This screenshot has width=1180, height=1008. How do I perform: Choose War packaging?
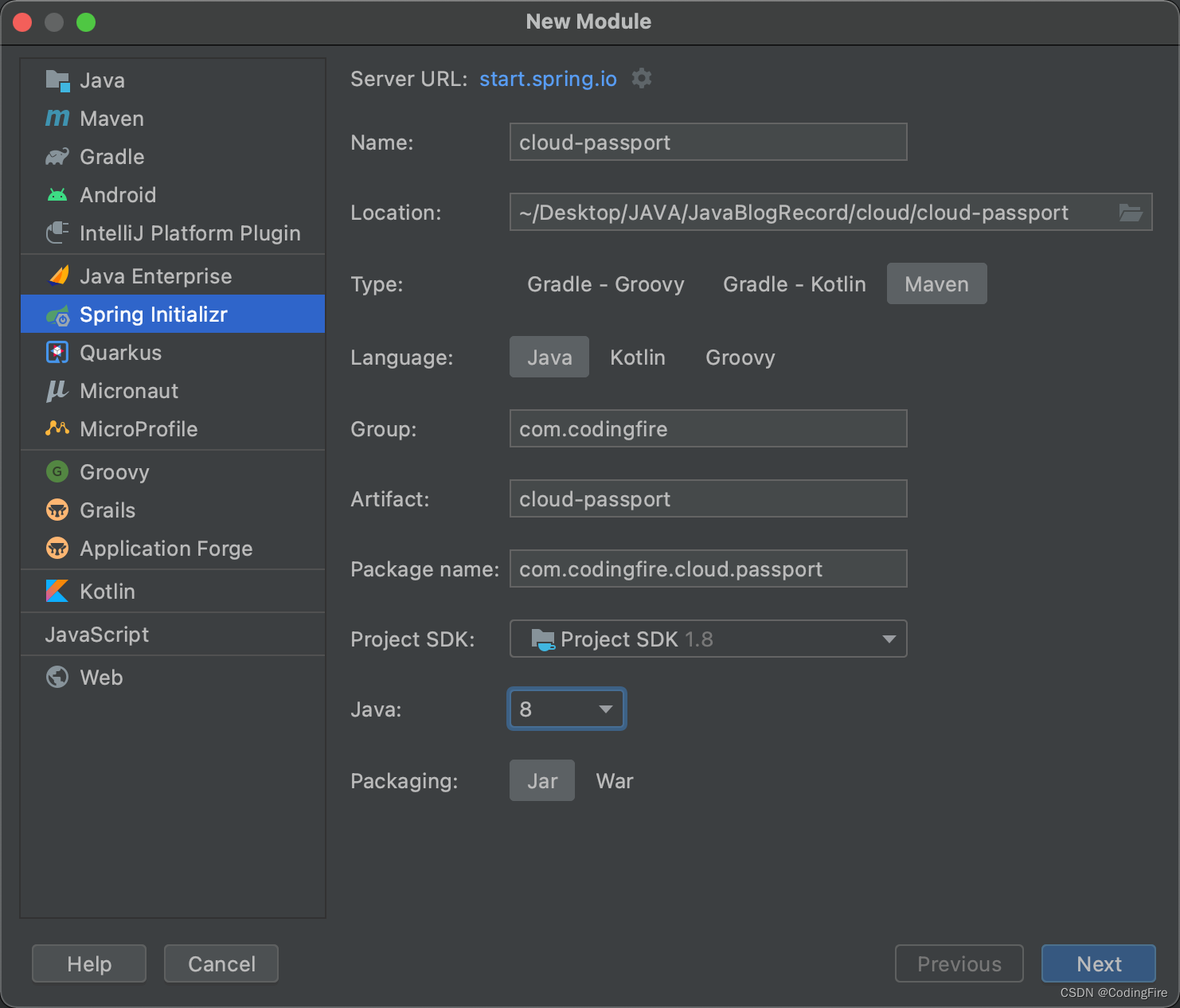pyautogui.click(x=614, y=781)
